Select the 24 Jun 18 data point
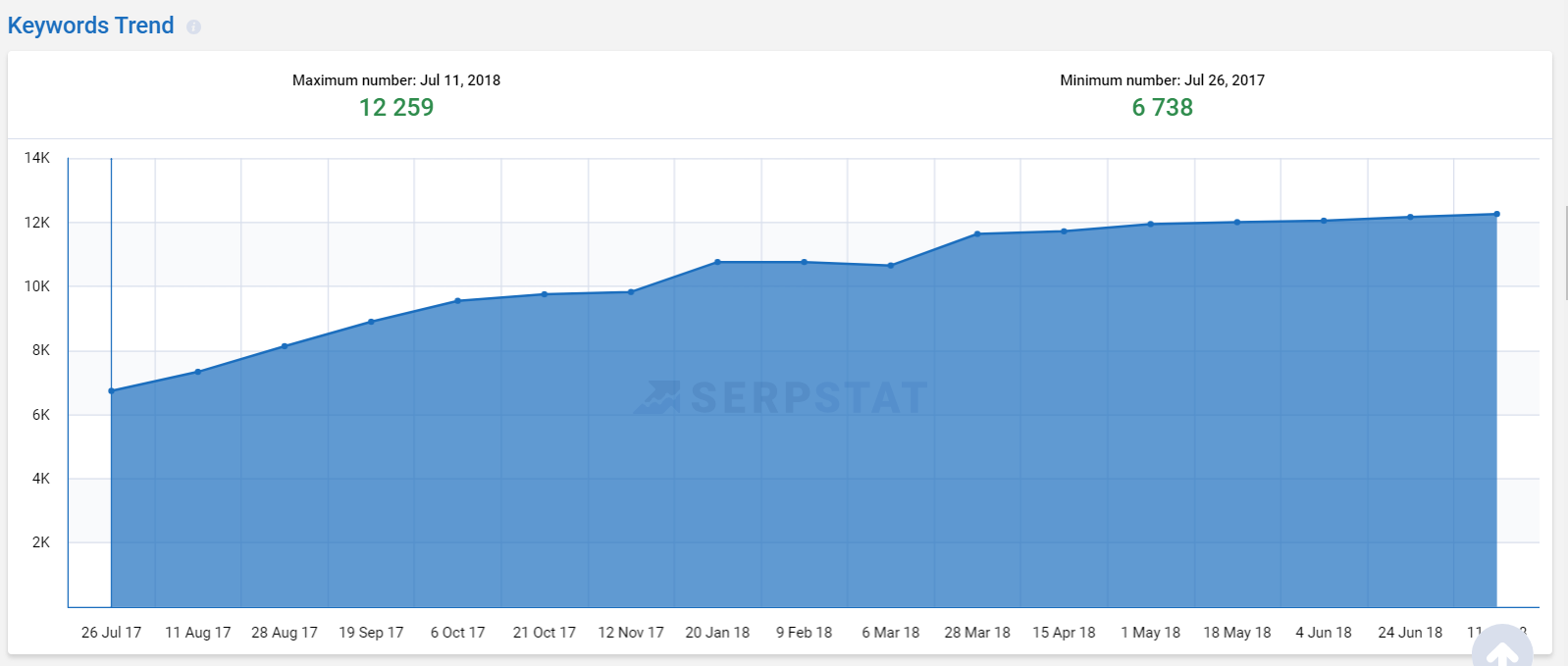Viewport: 1568px width, 666px height. coord(1410,217)
